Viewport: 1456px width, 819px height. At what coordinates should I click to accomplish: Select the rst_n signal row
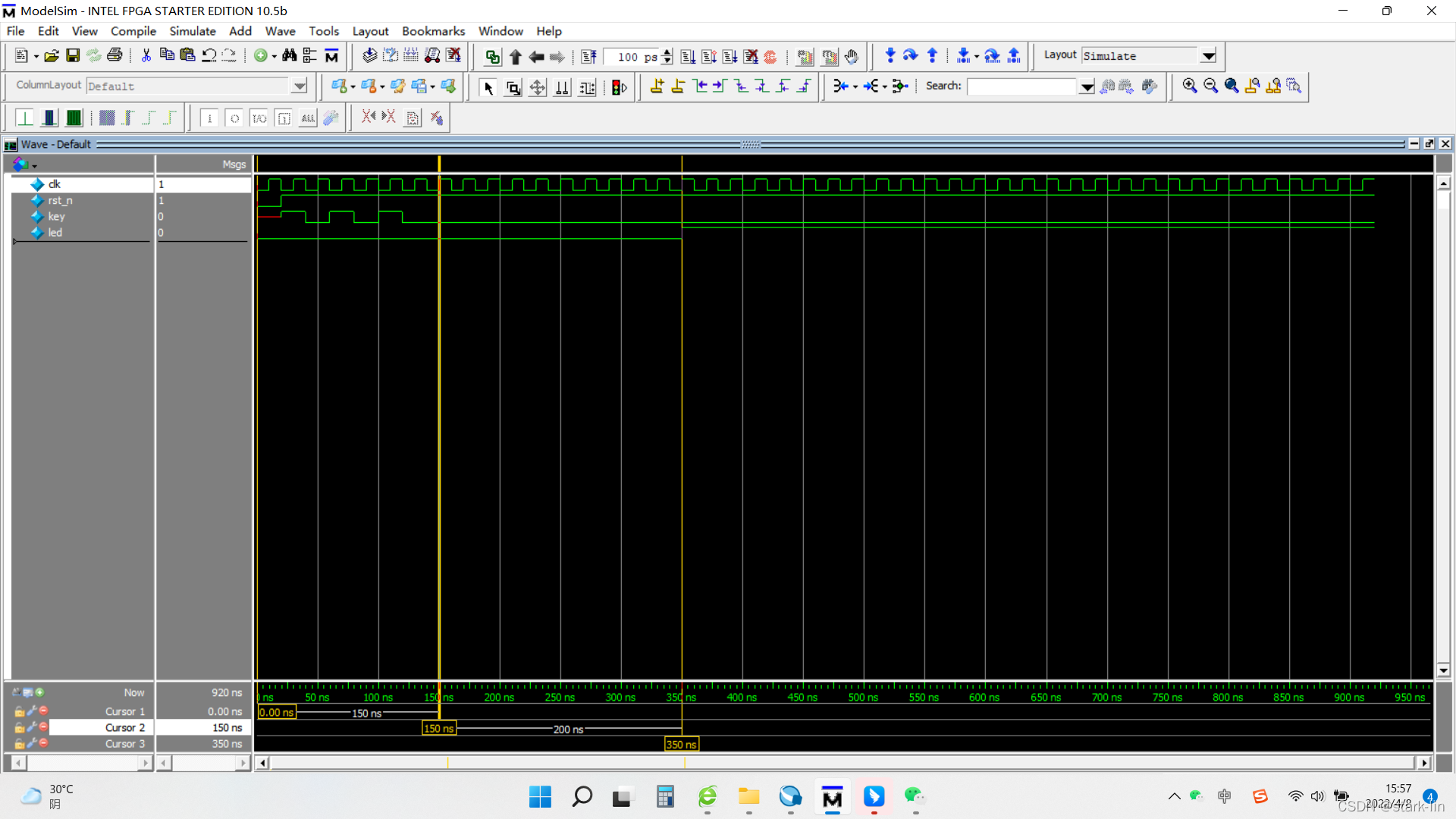click(83, 200)
